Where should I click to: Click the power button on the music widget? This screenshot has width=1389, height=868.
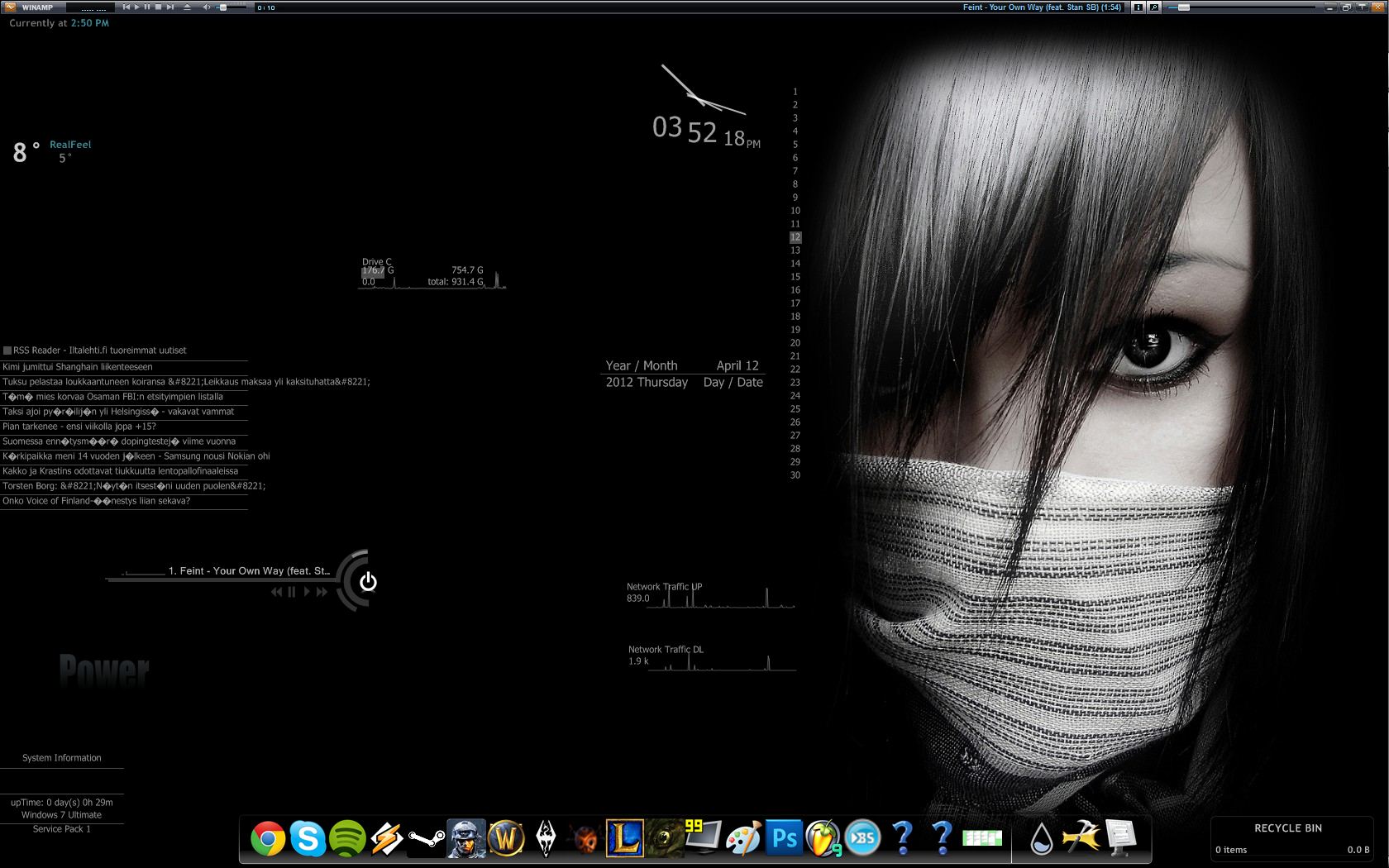coord(368,582)
